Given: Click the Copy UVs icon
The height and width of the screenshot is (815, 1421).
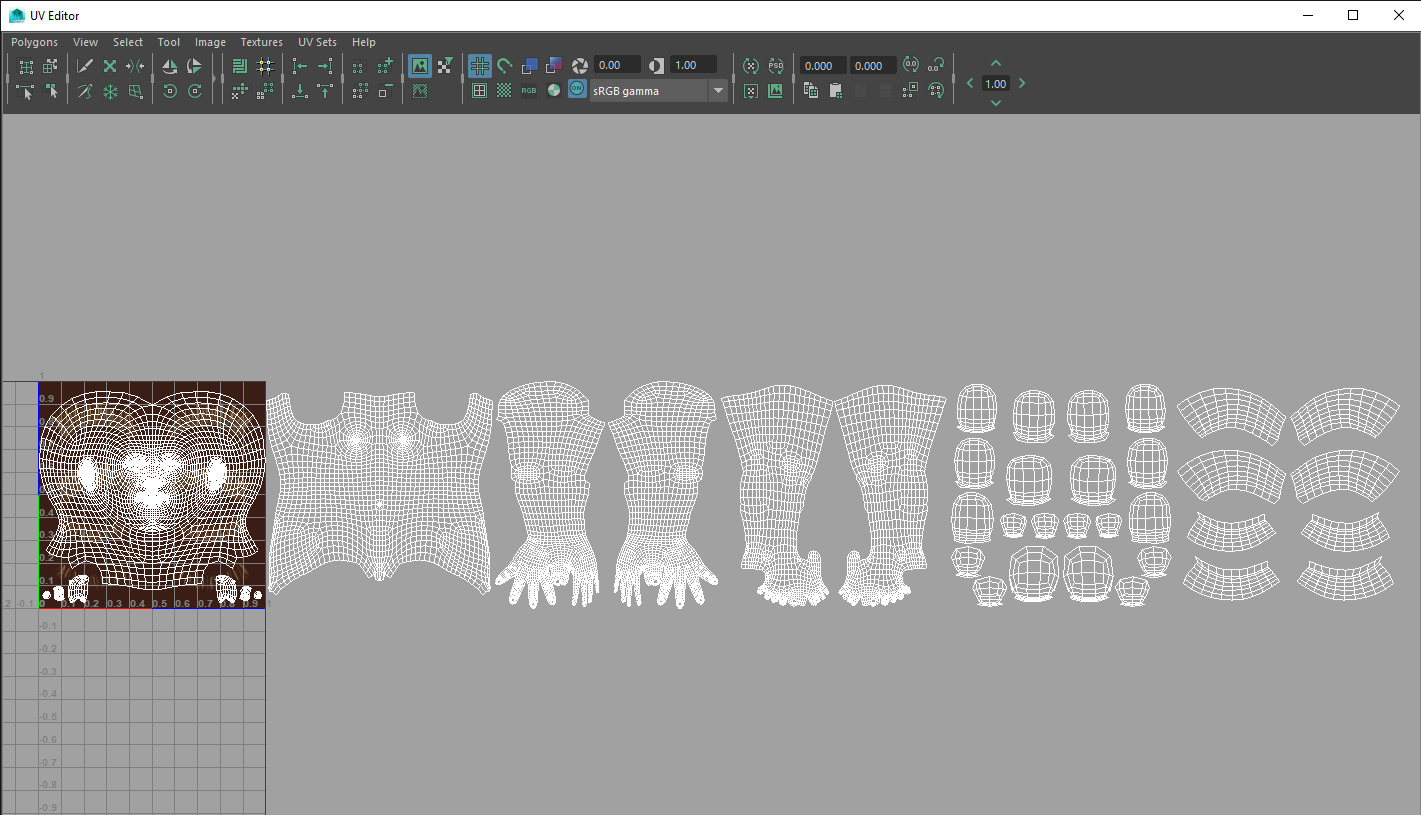Looking at the screenshot, I should 811,91.
